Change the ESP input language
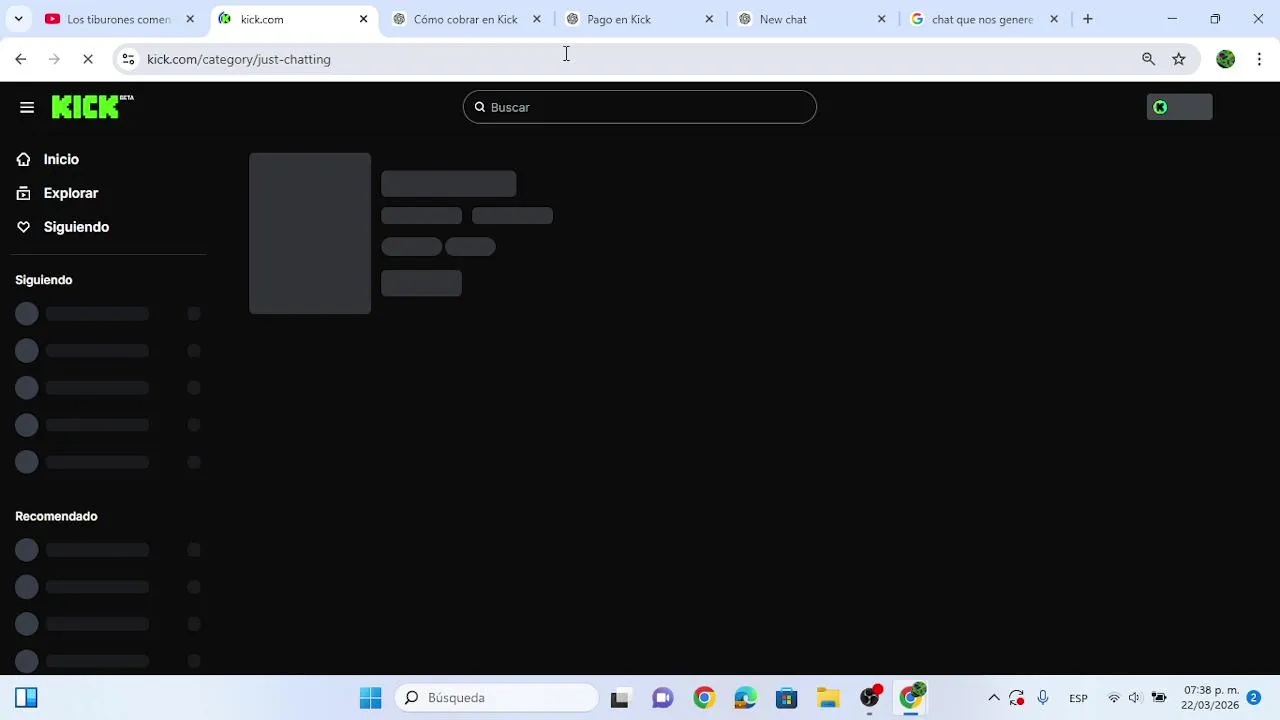The width and height of the screenshot is (1280, 720). tap(1078, 698)
